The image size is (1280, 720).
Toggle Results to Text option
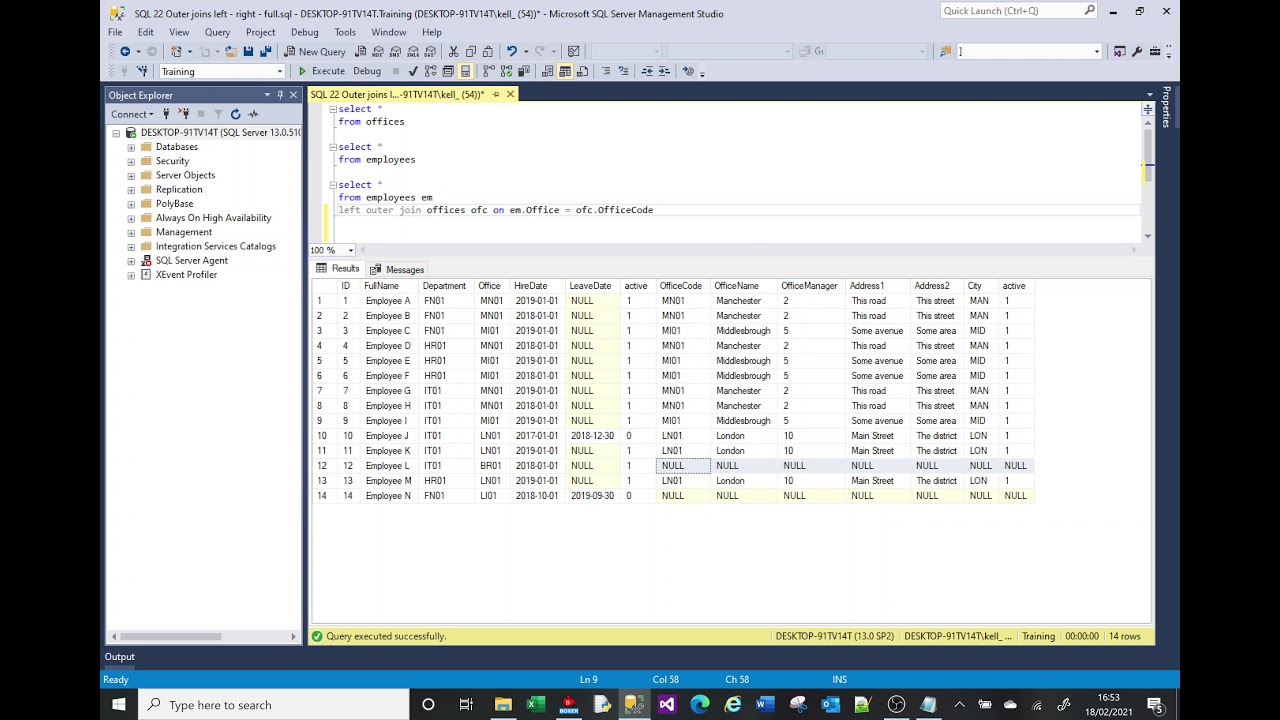click(548, 71)
